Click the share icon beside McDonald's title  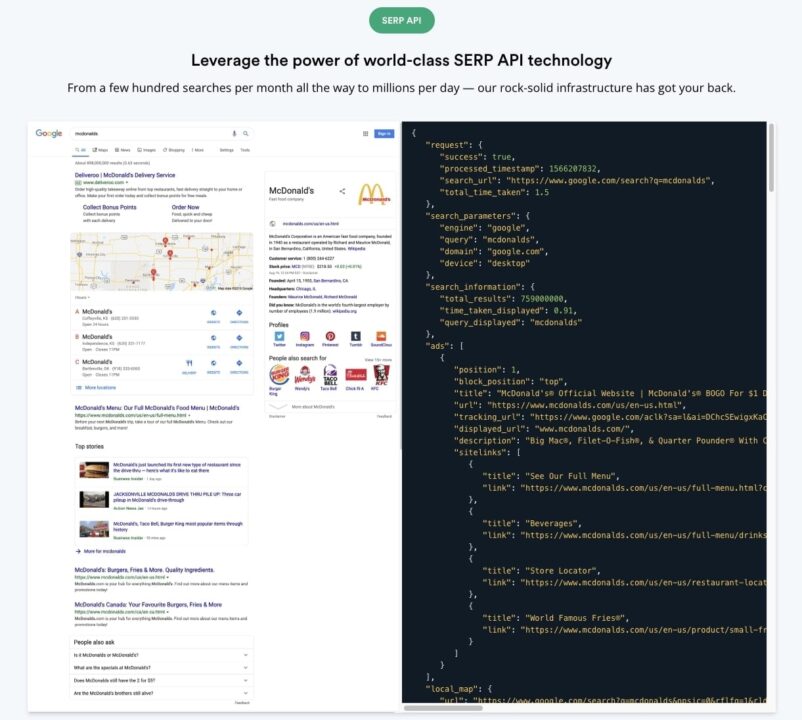[342, 191]
